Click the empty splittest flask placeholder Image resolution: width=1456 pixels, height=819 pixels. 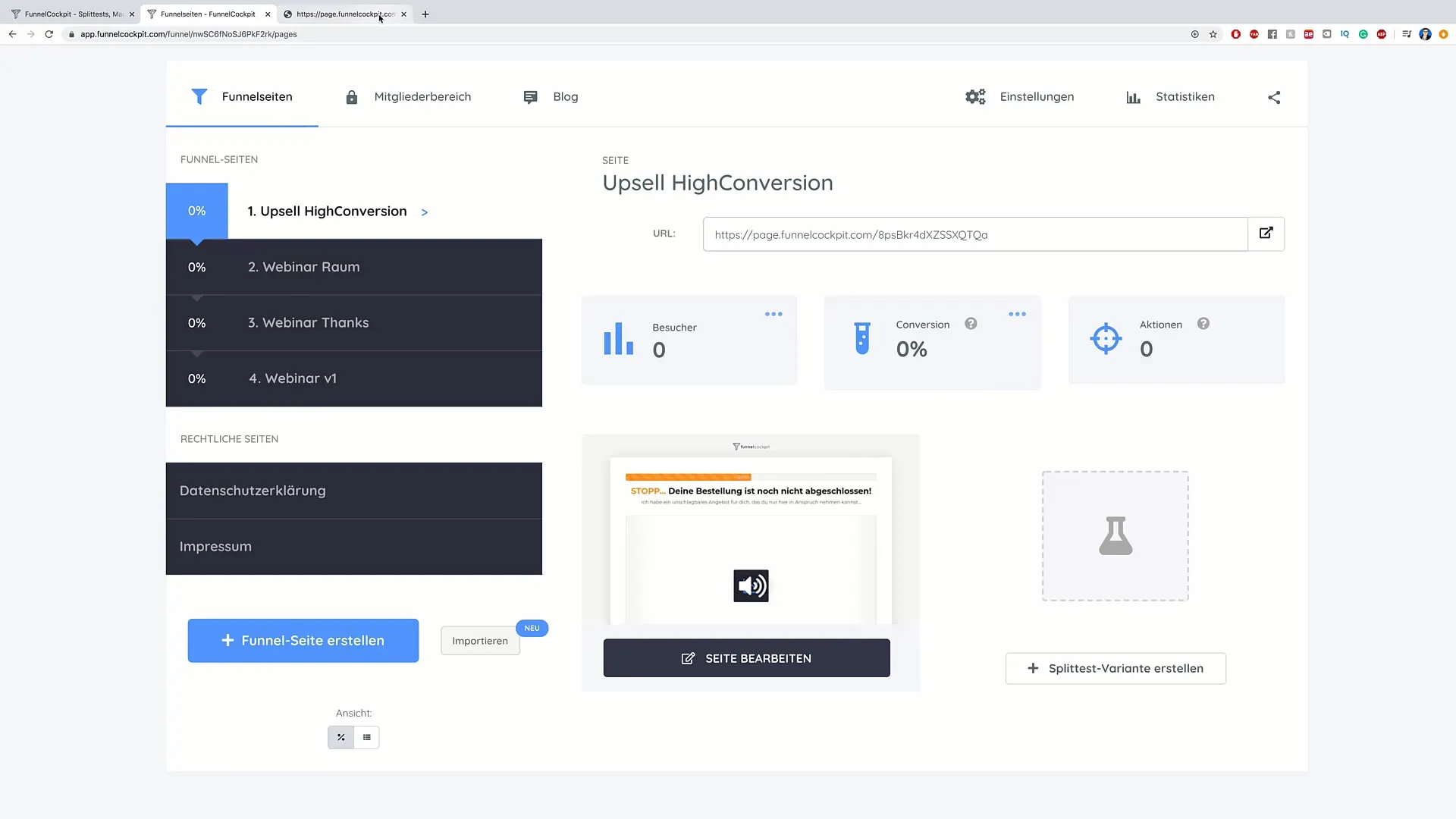pos(1116,536)
